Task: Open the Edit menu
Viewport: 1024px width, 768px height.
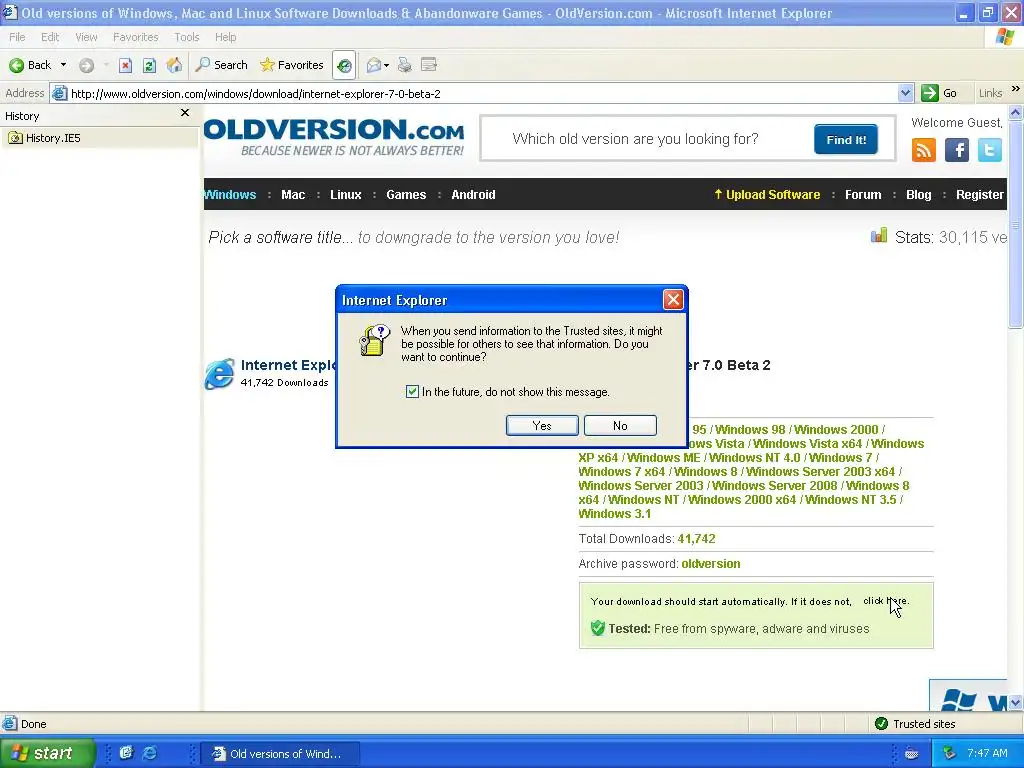Action: click(x=50, y=37)
